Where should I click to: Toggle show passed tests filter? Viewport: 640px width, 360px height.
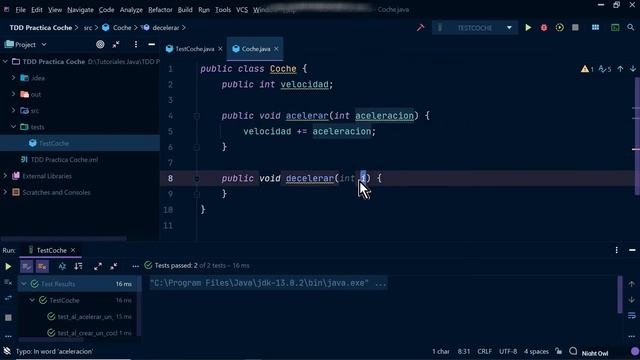point(27,267)
